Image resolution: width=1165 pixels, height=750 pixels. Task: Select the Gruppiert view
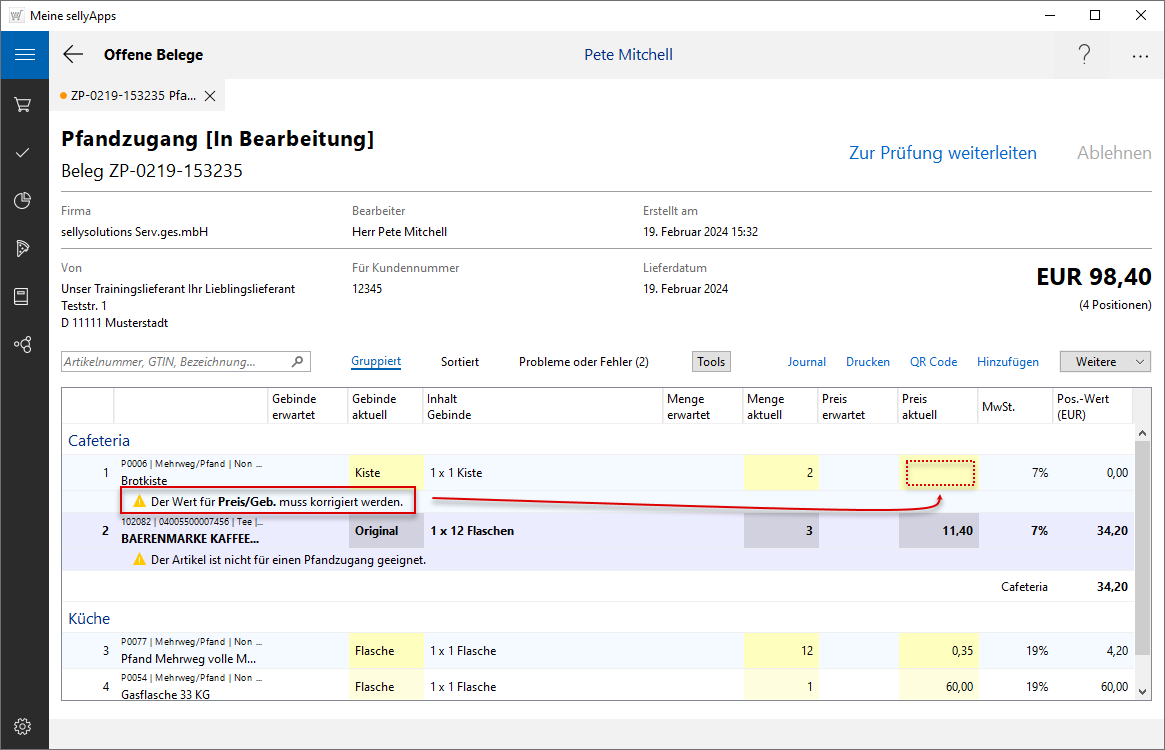(x=376, y=362)
